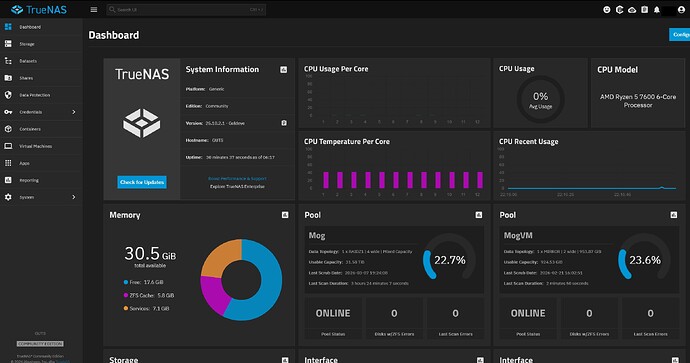Open the Memory widget reports icon
Viewport: 690px width, 363px height.
pyautogui.click(x=285, y=215)
